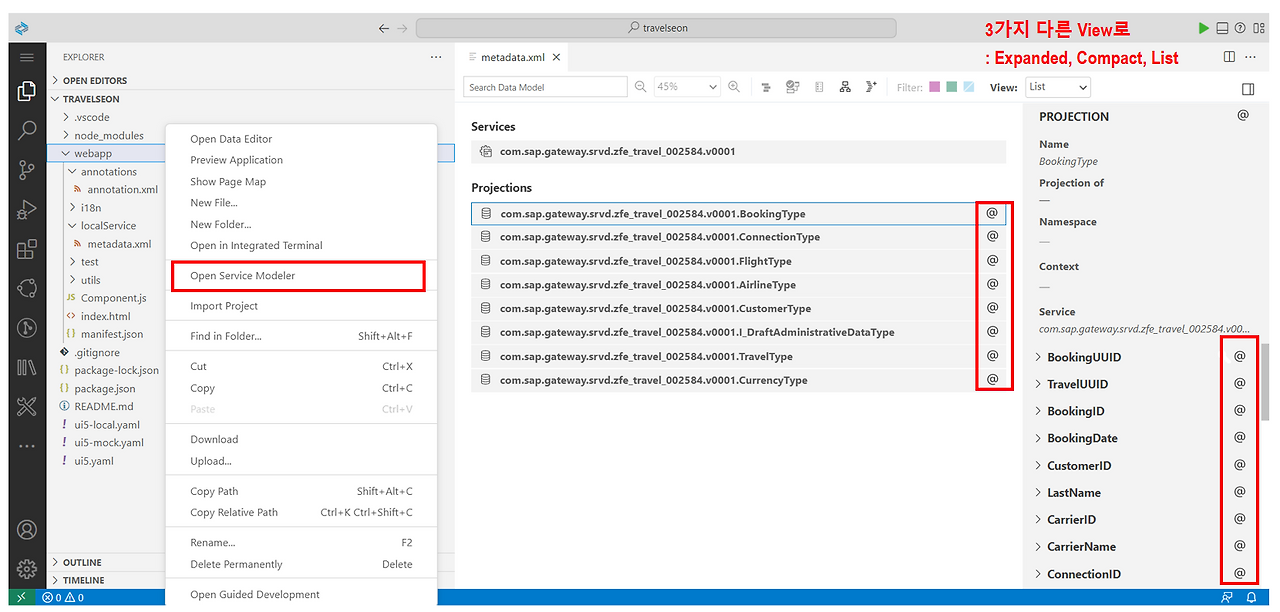Toggle the properties side panel icon
The image size is (1280, 612).
click(1247, 89)
